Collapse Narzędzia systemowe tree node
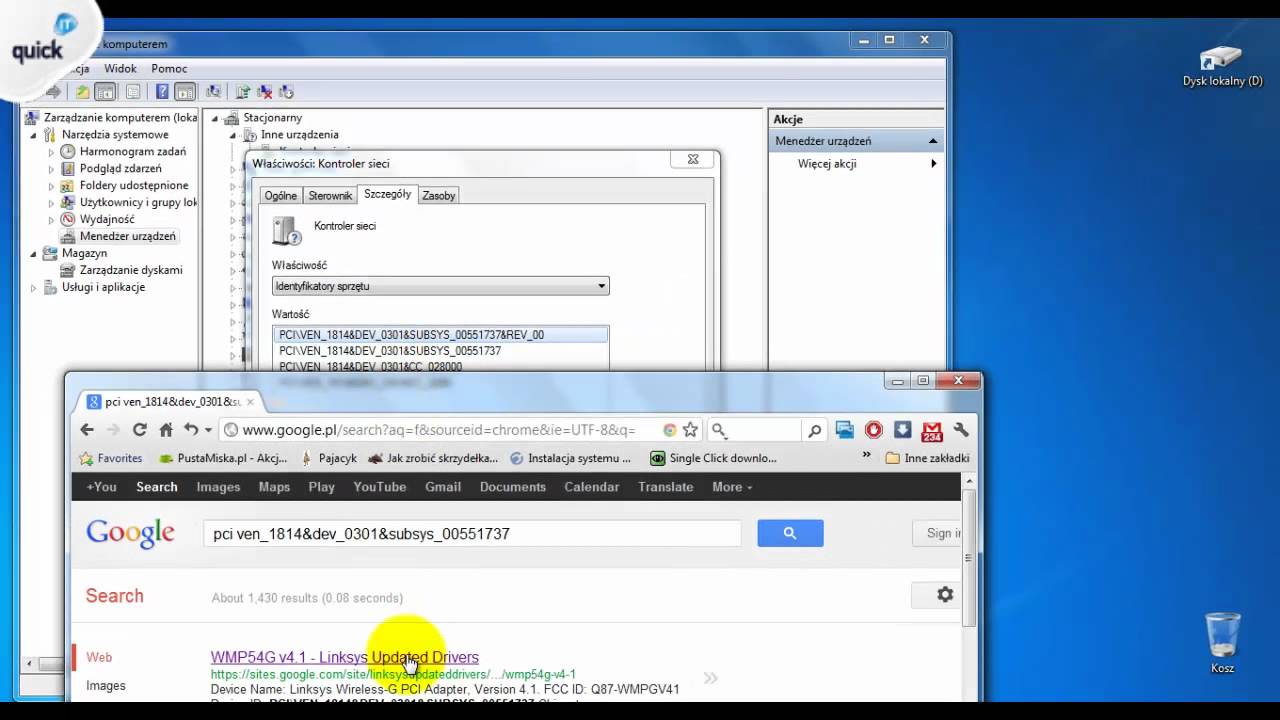 tap(33, 135)
